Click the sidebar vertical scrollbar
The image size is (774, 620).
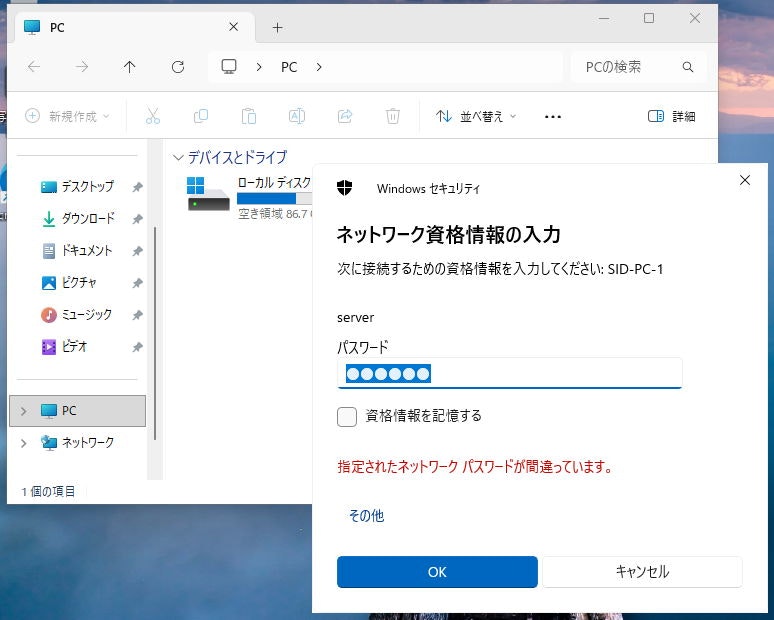click(x=155, y=333)
